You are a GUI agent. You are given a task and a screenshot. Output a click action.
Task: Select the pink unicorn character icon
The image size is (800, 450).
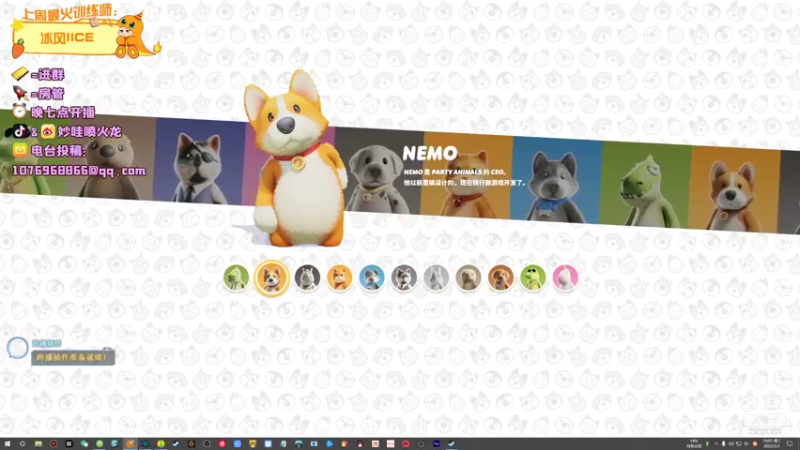565,278
